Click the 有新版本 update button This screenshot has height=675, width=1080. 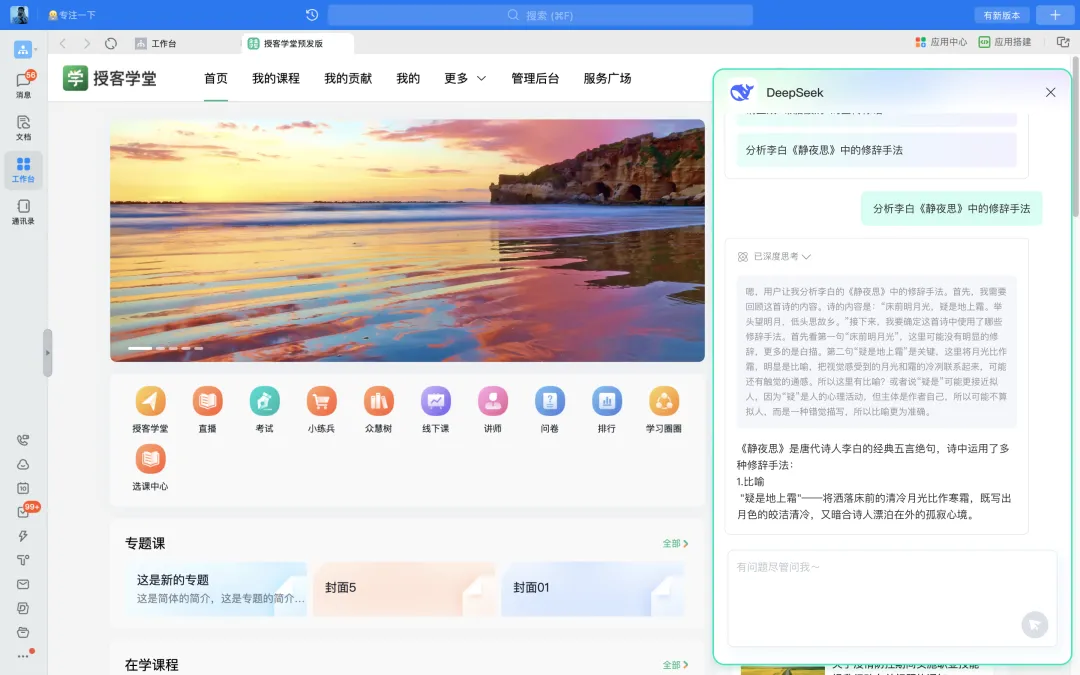pyautogui.click(x=1001, y=15)
